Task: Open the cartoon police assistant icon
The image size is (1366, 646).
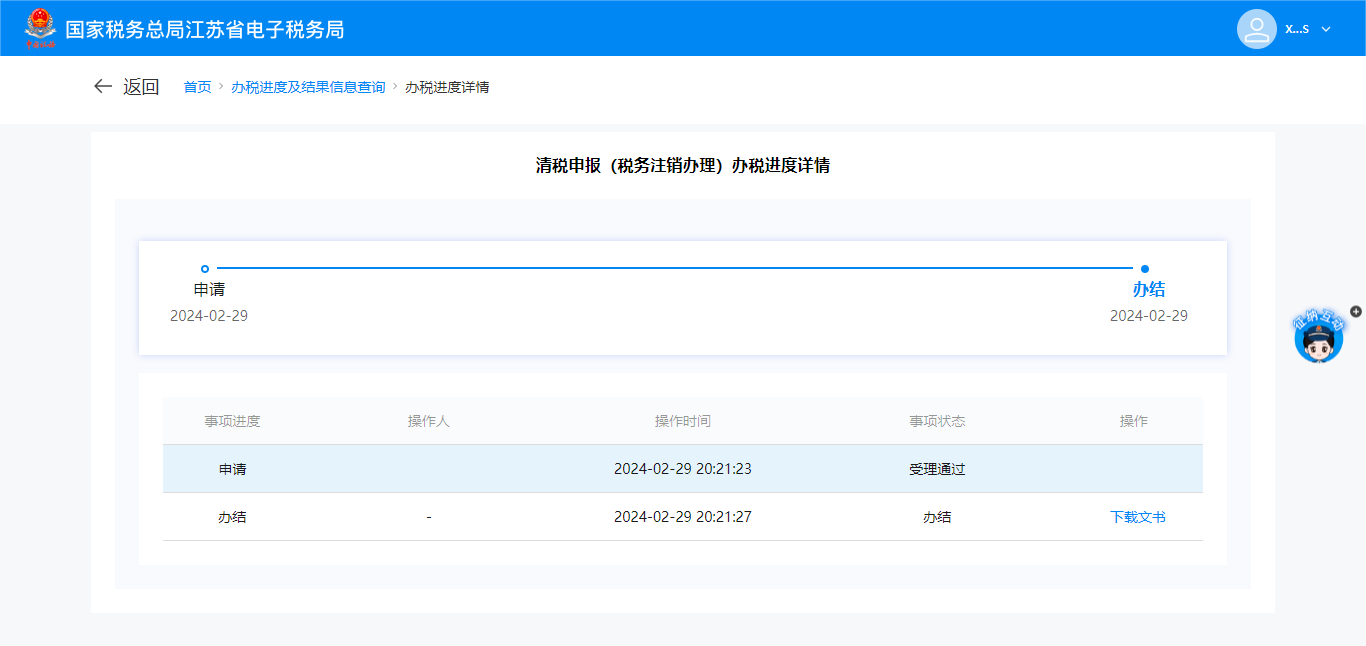Action: 1318,338
